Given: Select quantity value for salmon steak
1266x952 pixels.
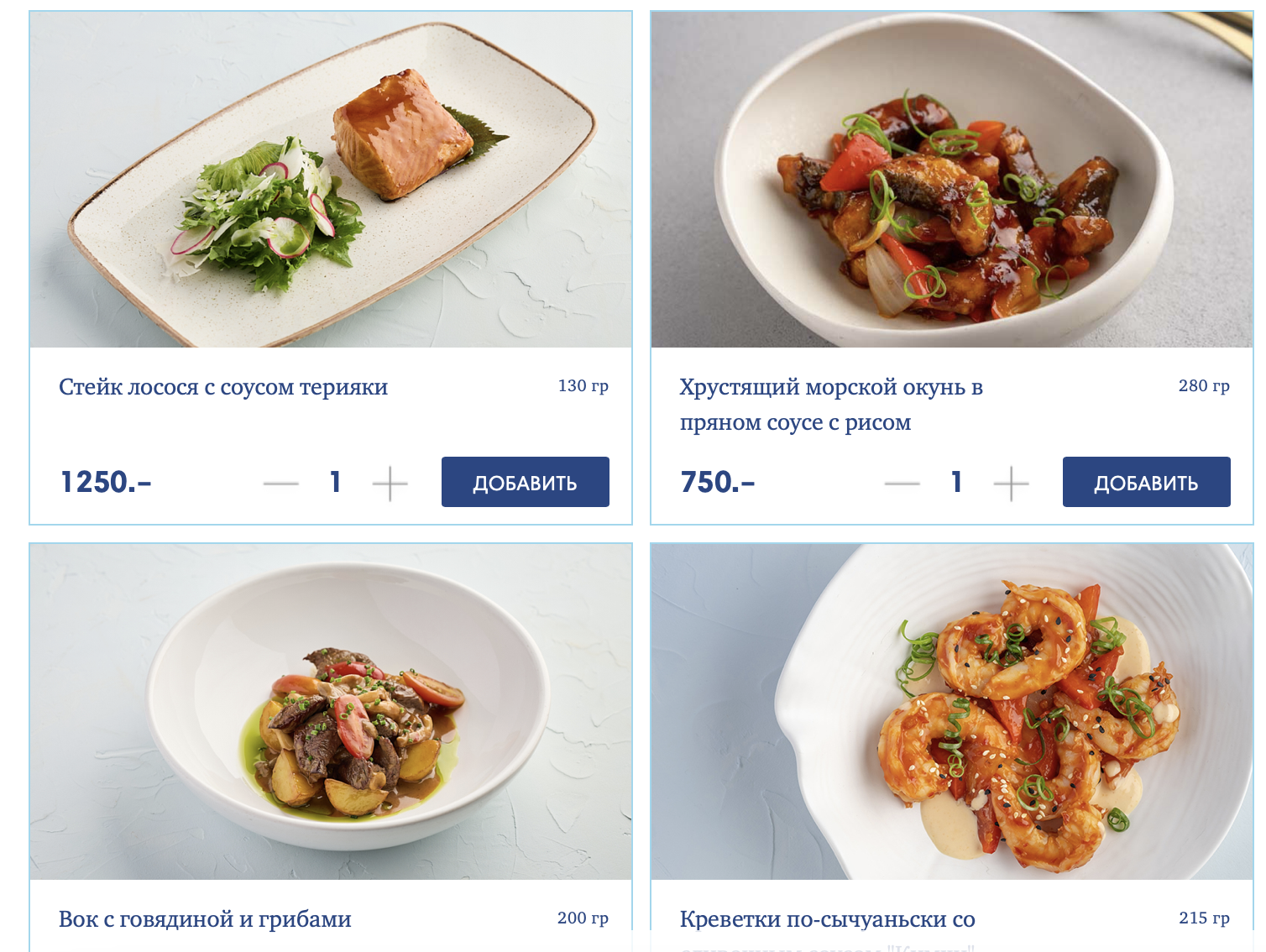Looking at the screenshot, I should (x=336, y=482).
